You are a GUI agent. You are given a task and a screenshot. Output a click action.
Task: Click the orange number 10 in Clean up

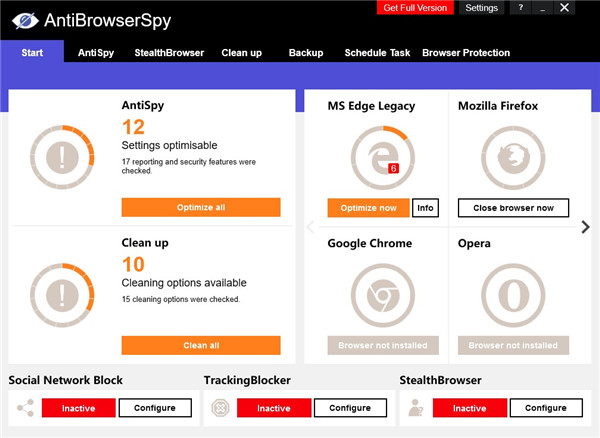pyautogui.click(x=133, y=264)
